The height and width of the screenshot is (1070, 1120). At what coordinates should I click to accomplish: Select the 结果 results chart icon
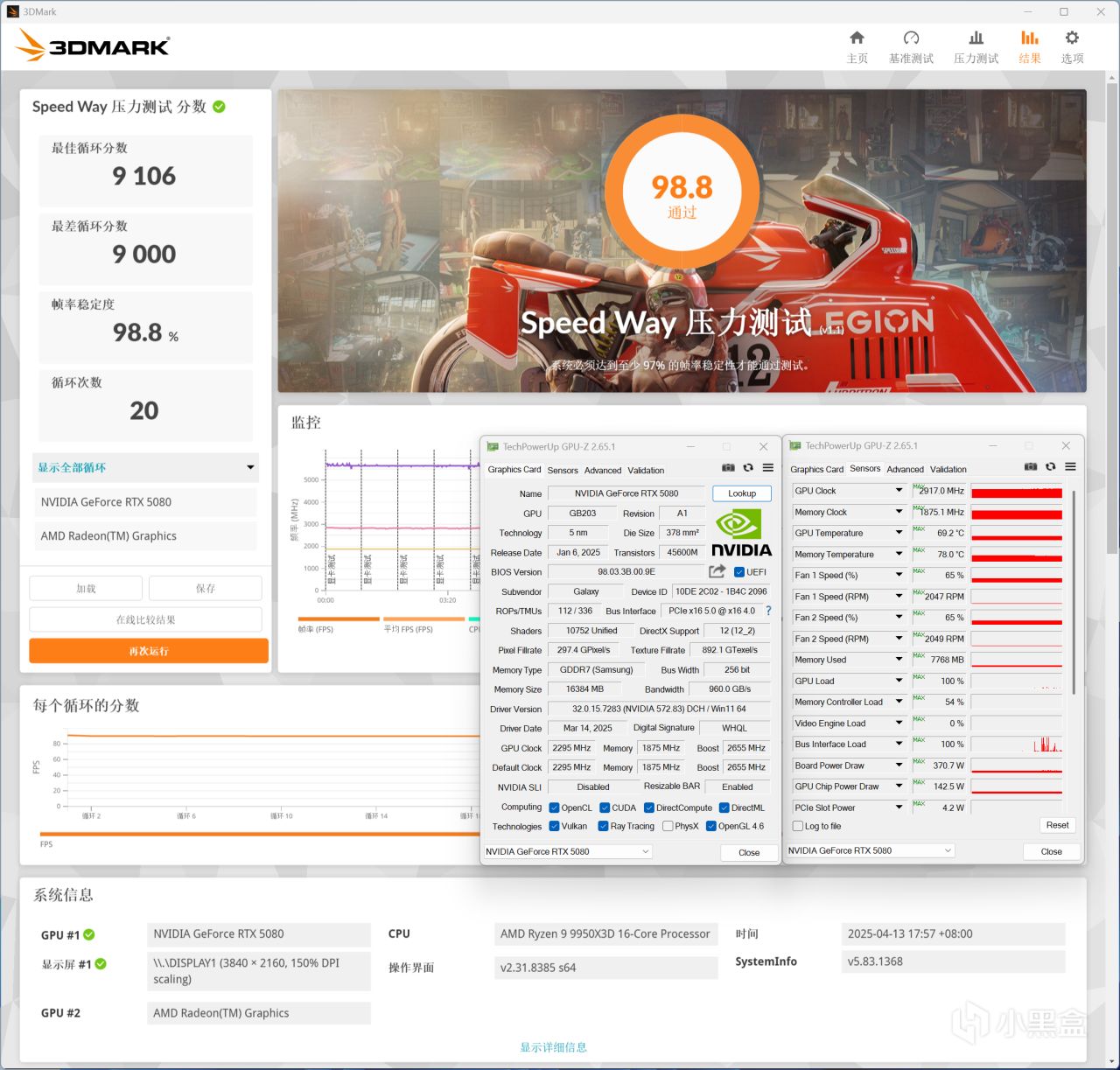(x=1030, y=38)
